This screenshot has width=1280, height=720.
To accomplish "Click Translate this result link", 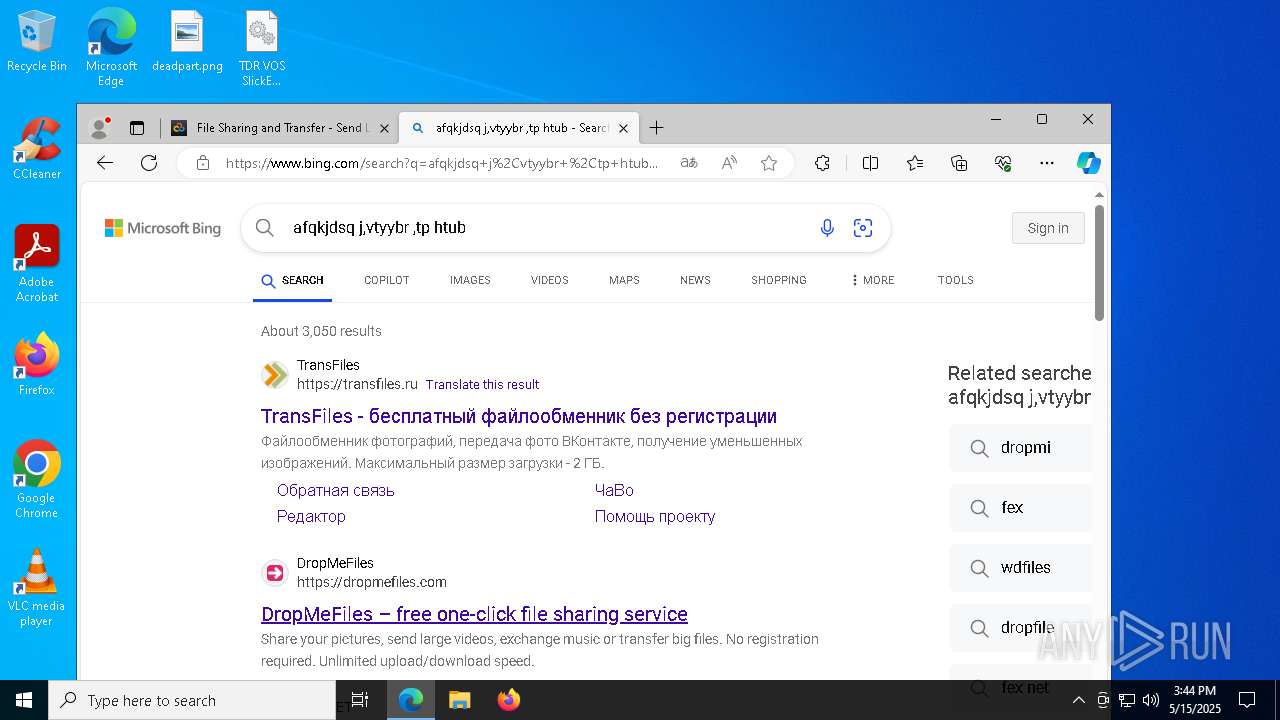I will click(x=482, y=384).
